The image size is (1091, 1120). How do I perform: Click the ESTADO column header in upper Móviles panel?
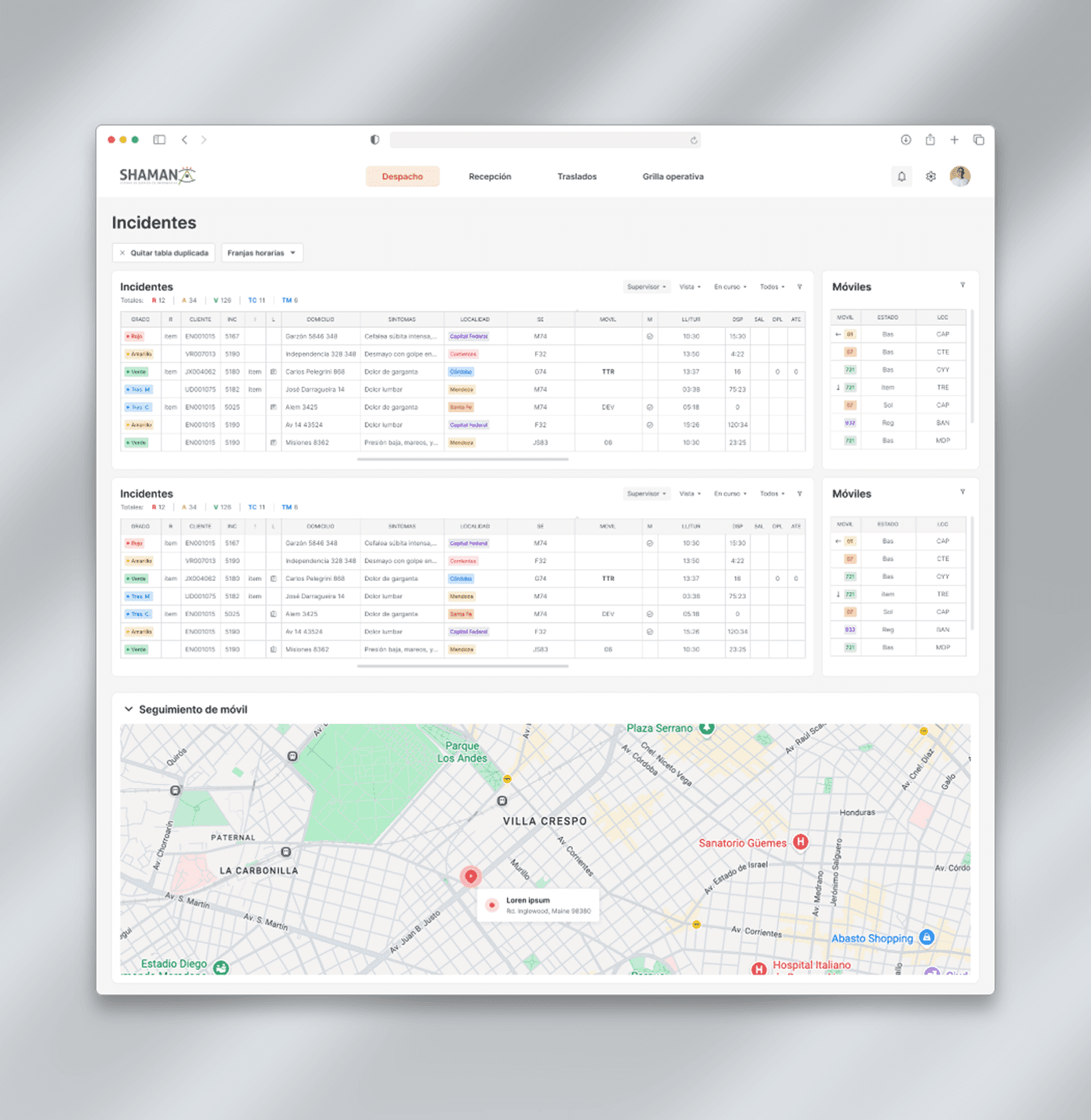click(887, 318)
